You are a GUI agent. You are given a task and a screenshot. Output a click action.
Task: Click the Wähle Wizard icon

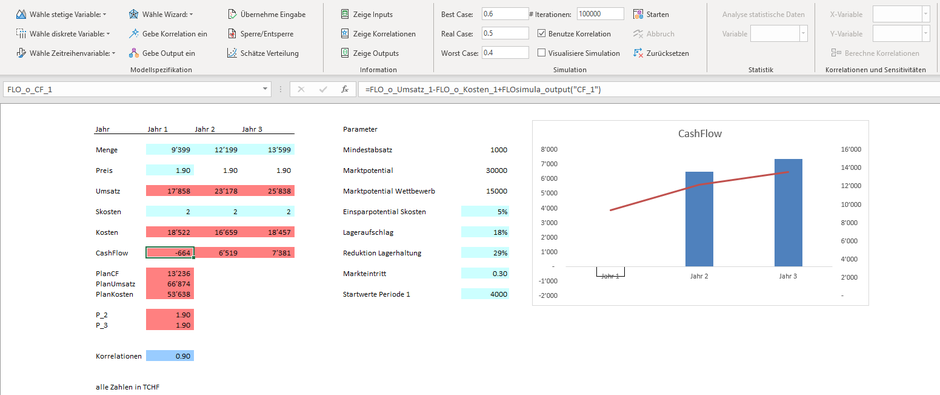(x=134, y=14)
